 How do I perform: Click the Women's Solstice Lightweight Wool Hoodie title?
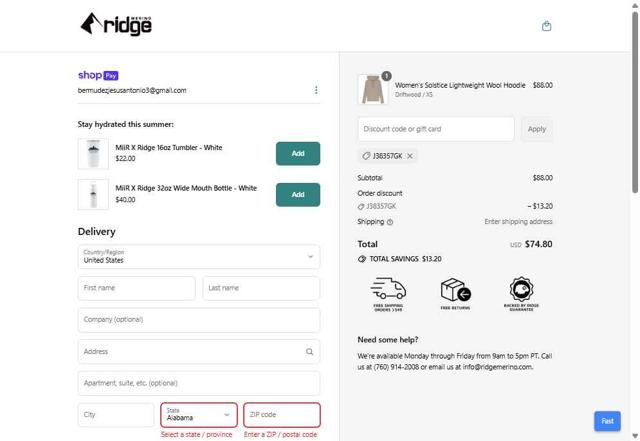click(460, 85)
